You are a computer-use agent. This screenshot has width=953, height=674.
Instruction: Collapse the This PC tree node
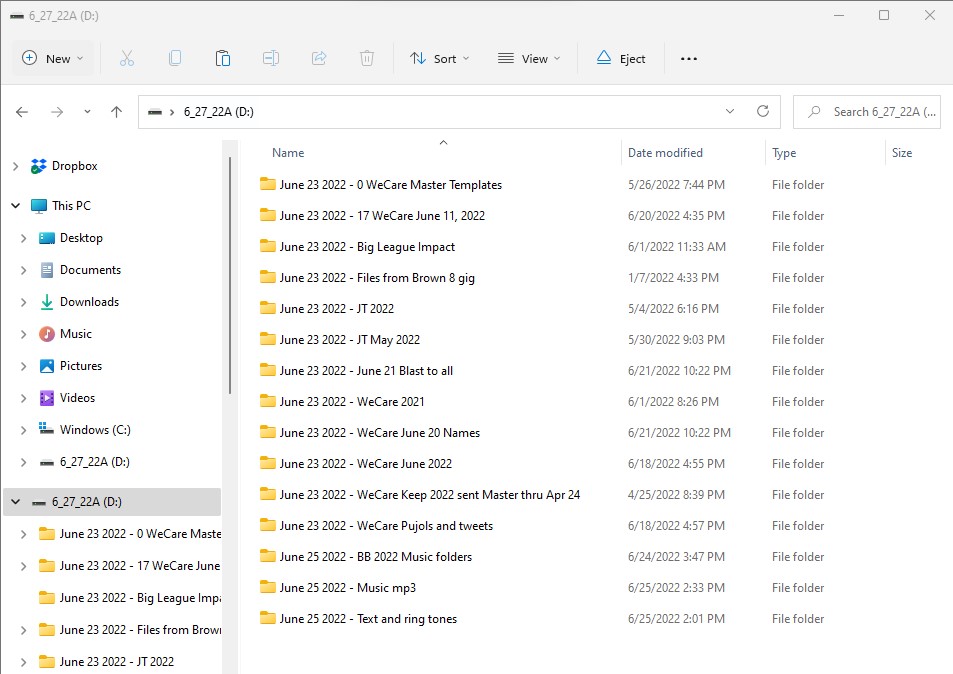pos(16,205)
